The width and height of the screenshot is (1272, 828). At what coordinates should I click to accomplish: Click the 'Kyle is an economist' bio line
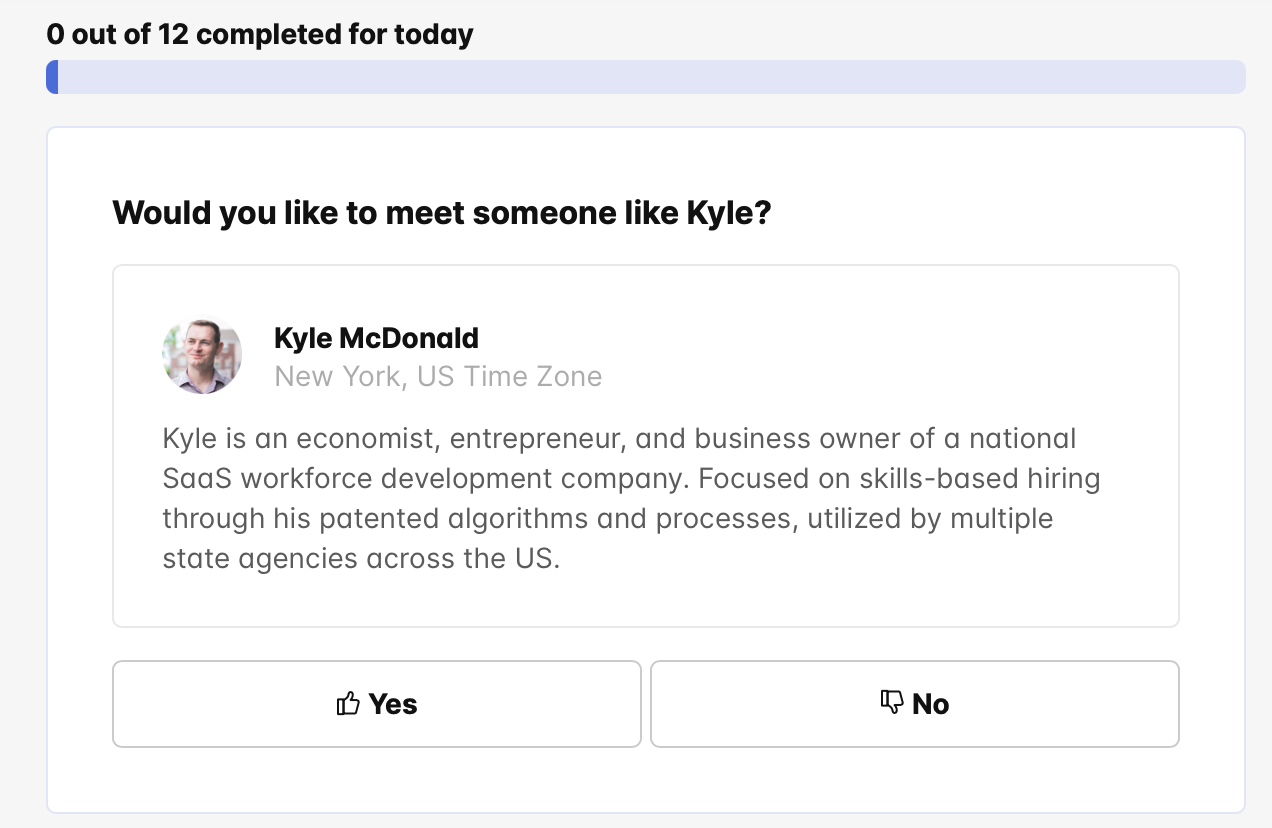pos(618,438)
